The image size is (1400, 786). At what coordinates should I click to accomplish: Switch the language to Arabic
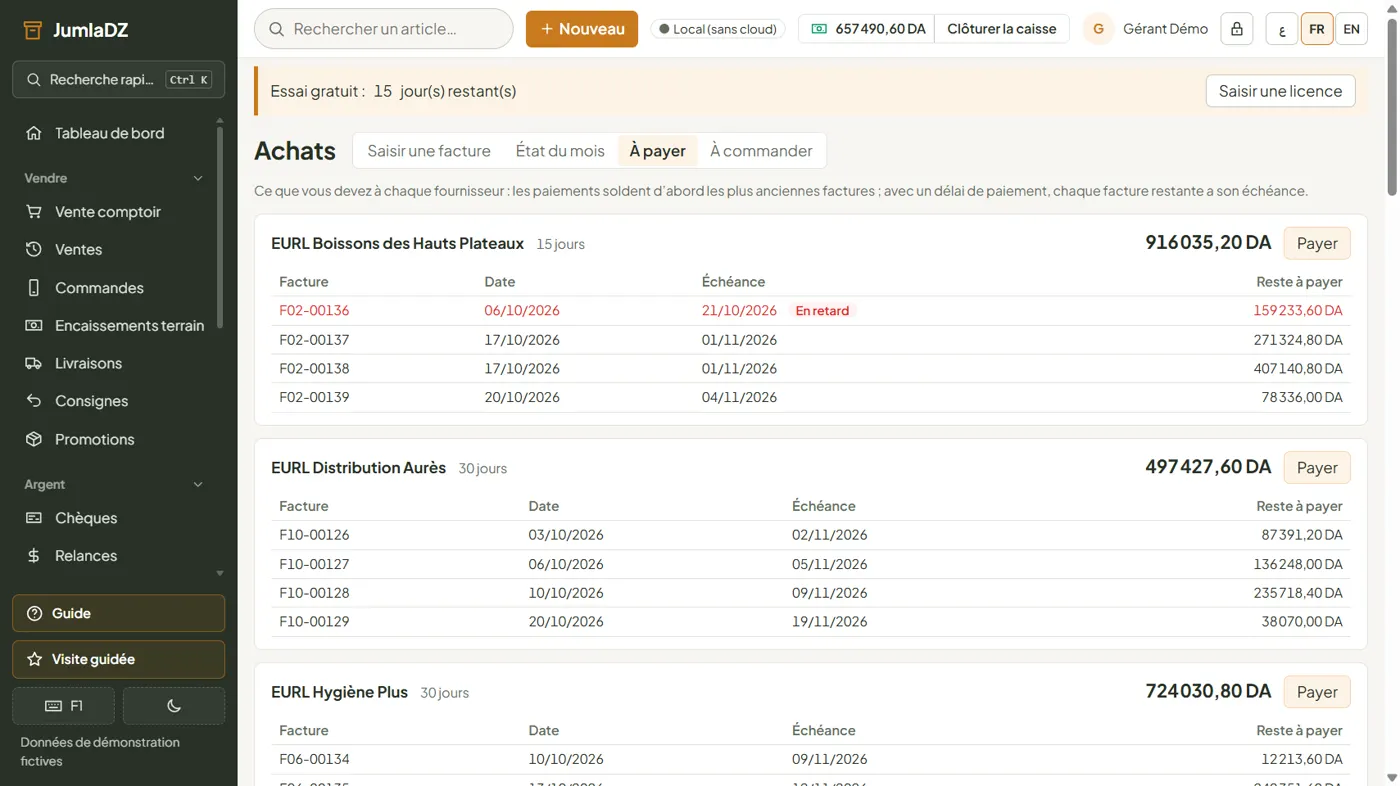[x=1282, y=29]
